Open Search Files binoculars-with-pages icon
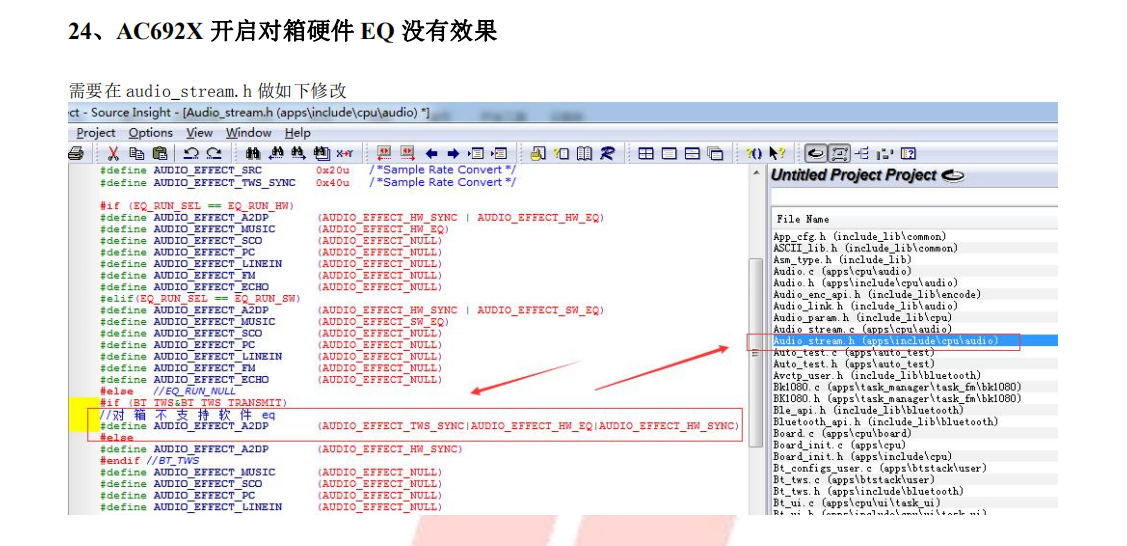Screen dimensions: 1127x546 tap(322, 153)
